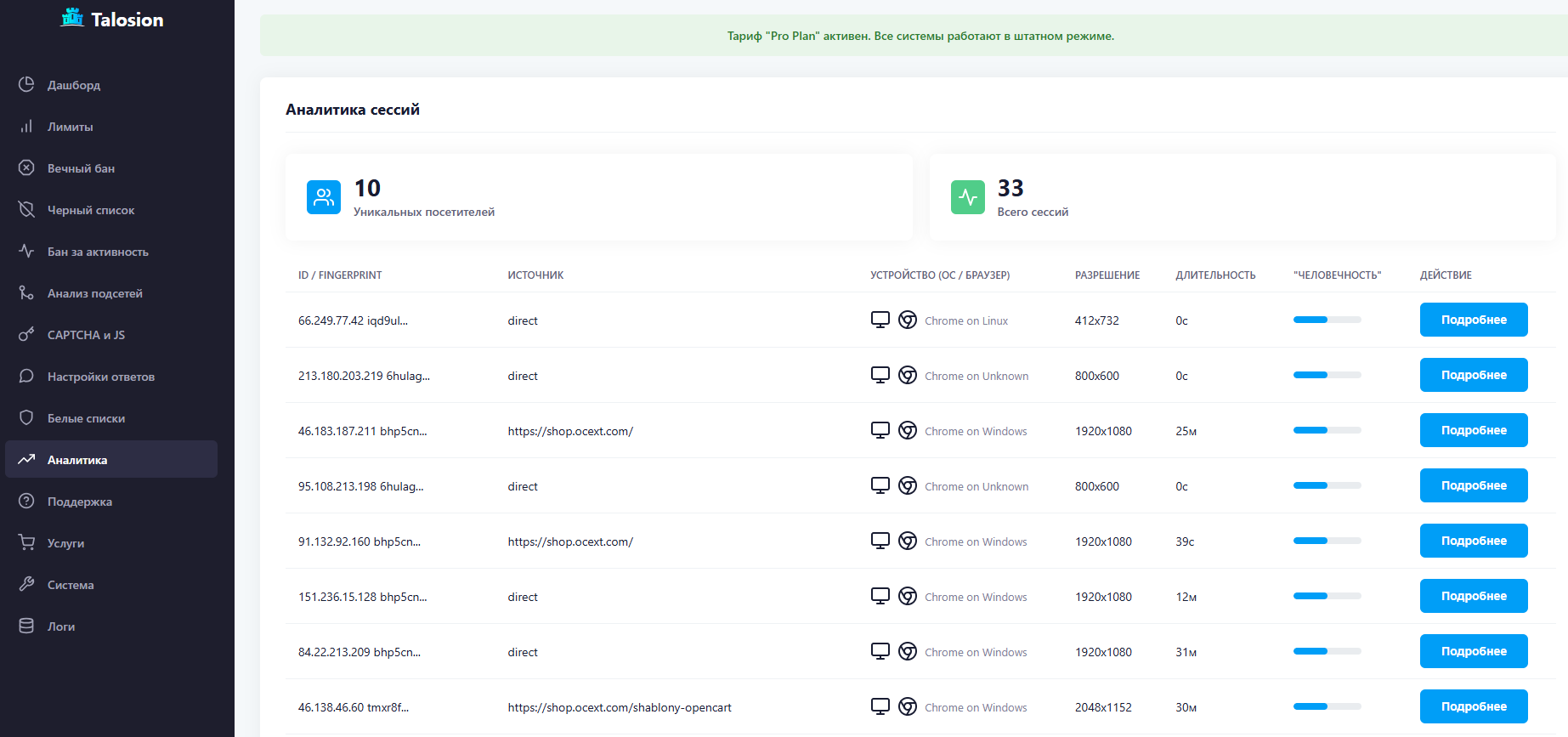Viewport: 1568px width, 737px height.
Task: Click the Логи database icon
Action: 26,626
